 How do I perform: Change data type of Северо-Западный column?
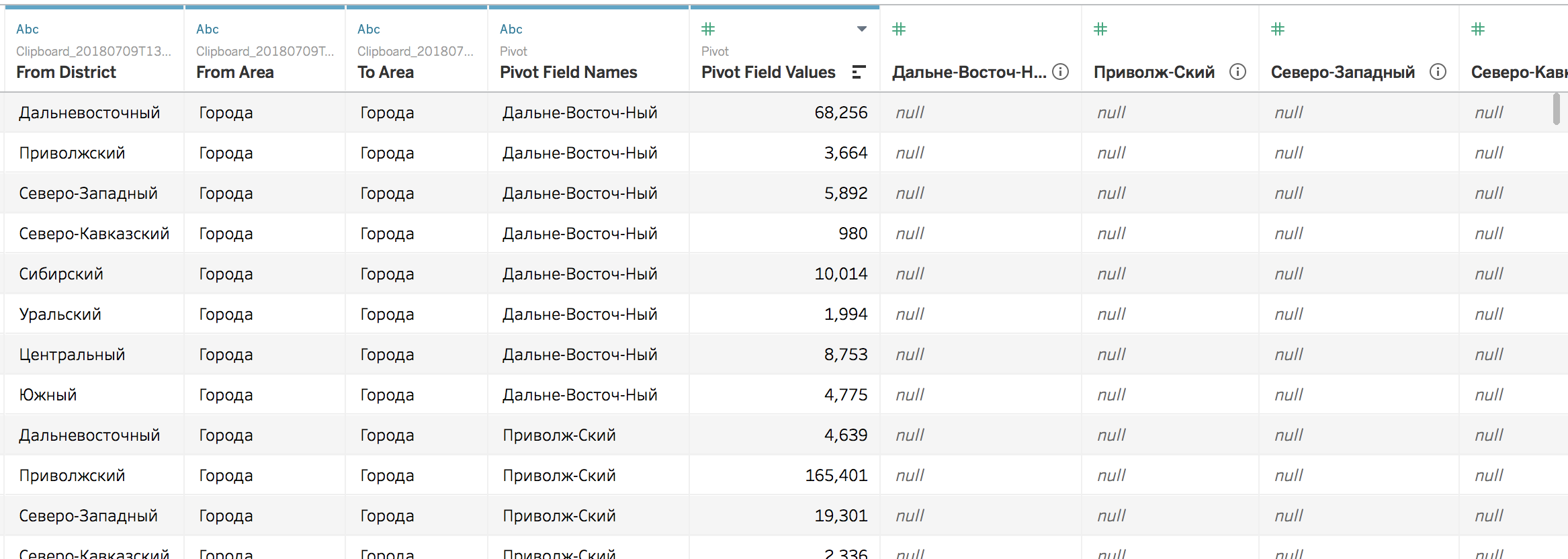coord(1278,29)
